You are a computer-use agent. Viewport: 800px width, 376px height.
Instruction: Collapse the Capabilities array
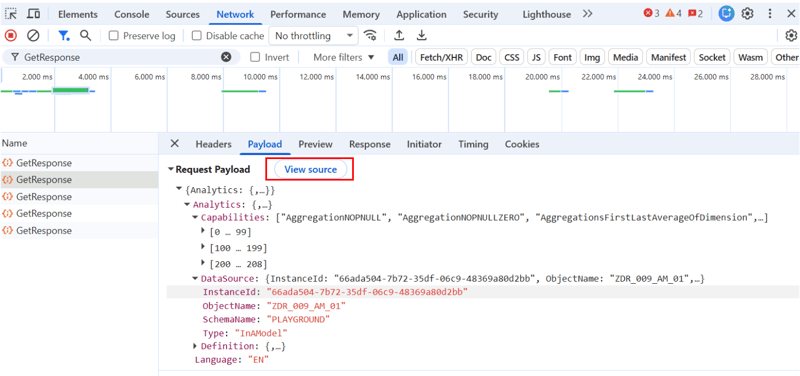coord(195,218)
